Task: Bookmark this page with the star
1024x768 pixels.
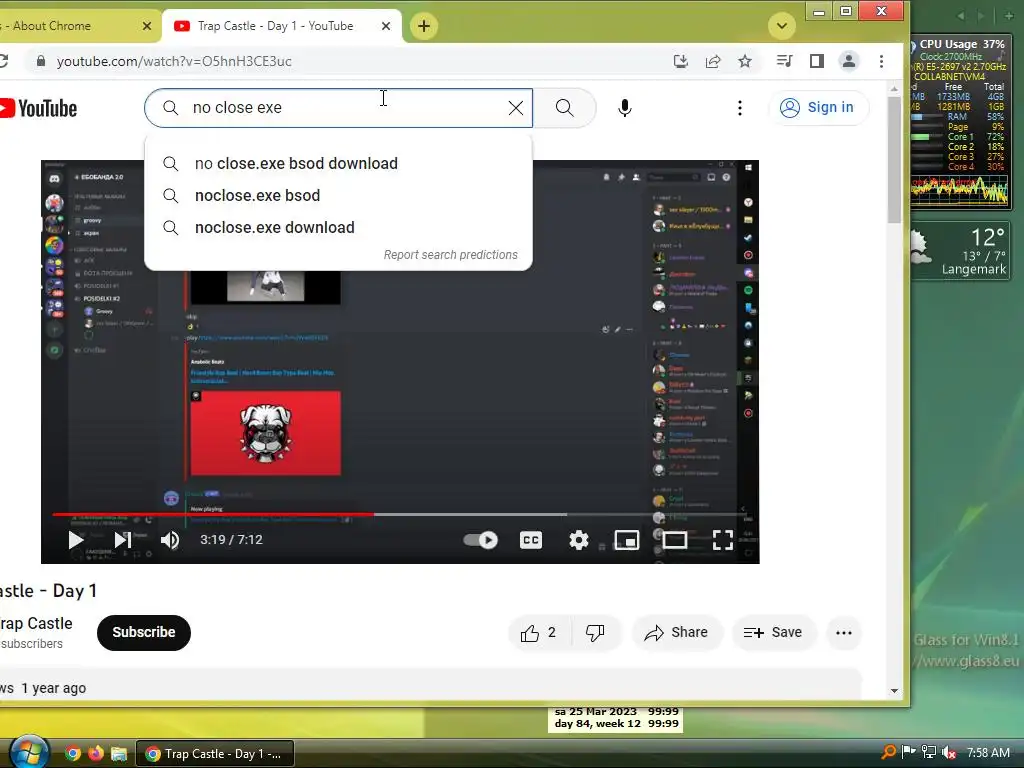Action: pyautogui.click(x=744, y=61)
